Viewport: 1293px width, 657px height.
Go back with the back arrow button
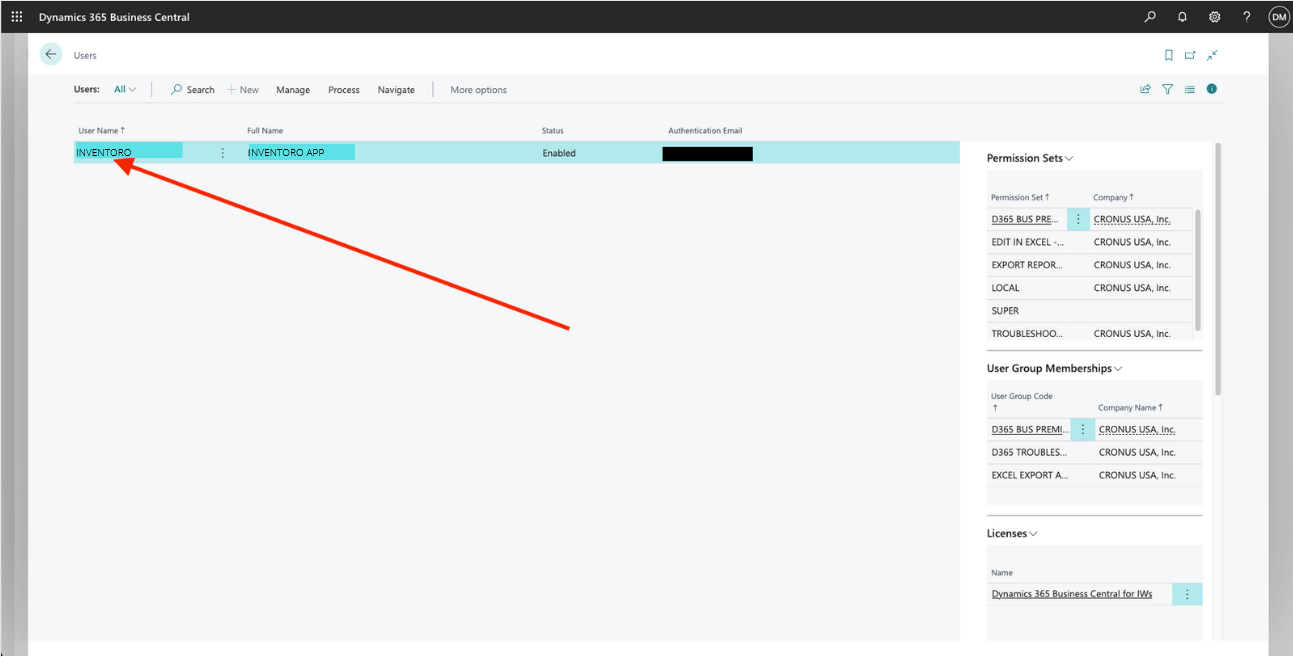pyautogui.click(x=51, y=55)
